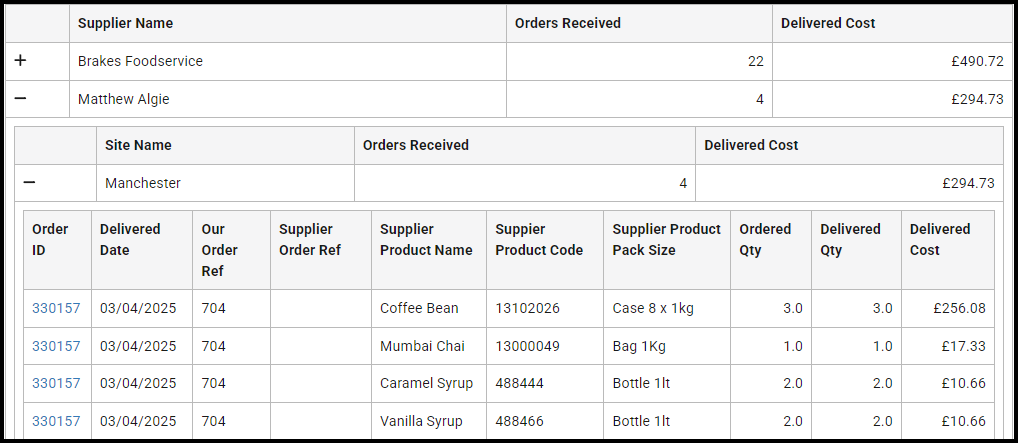Click the Supplier Name column header
Screen dimensions: 1018x443
(x=125, y=23)
